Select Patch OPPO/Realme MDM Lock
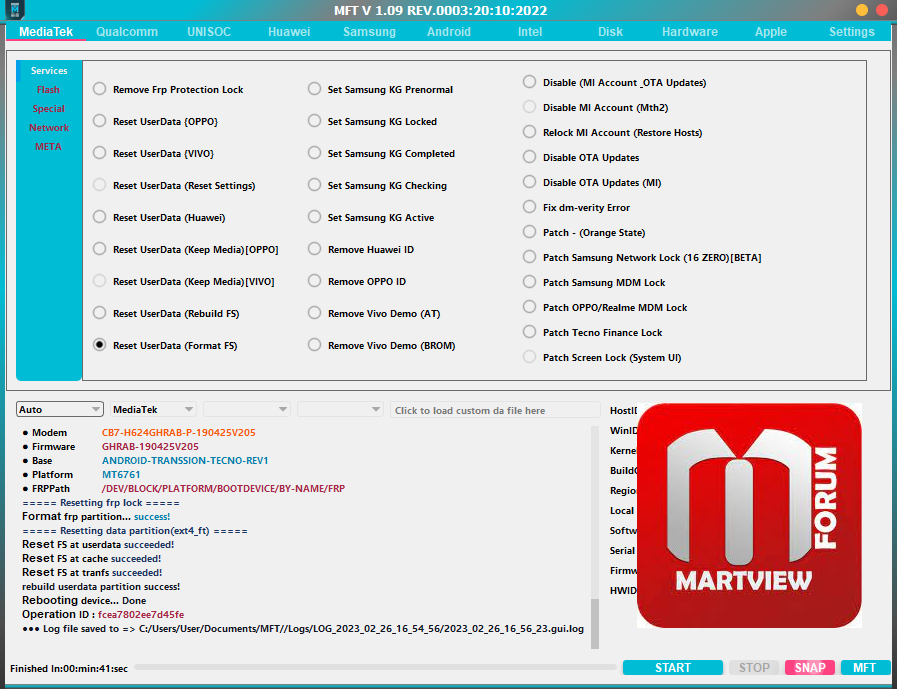Screen dimensions: 897x689 605,307
